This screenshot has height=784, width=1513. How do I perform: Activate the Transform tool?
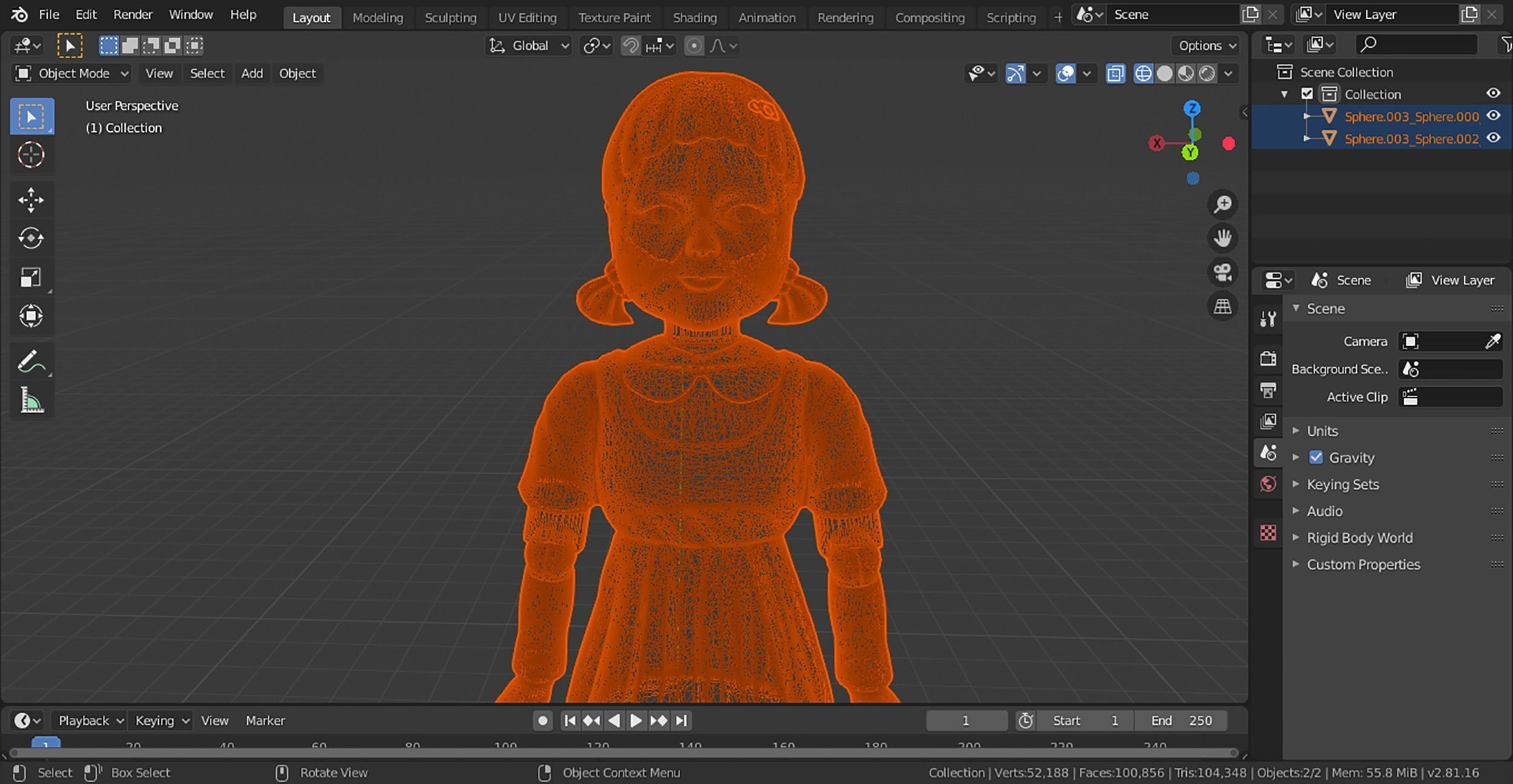(31, 316)
